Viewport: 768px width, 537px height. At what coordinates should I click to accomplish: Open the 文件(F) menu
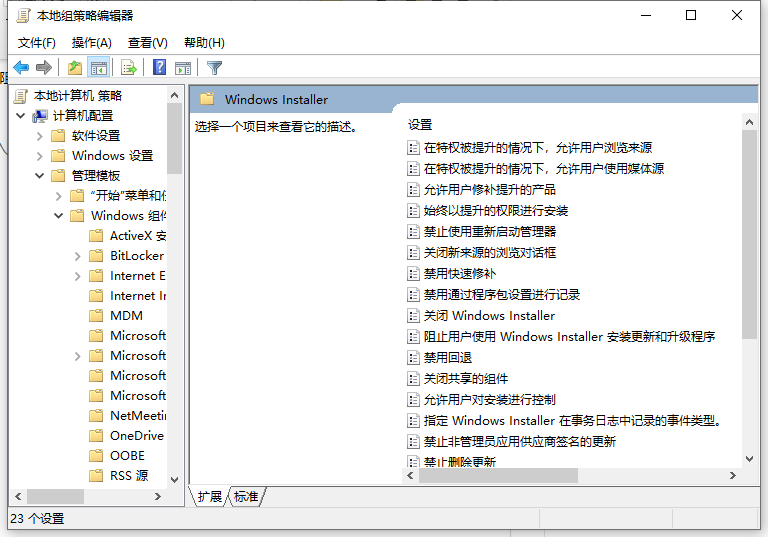click(37, 42)
